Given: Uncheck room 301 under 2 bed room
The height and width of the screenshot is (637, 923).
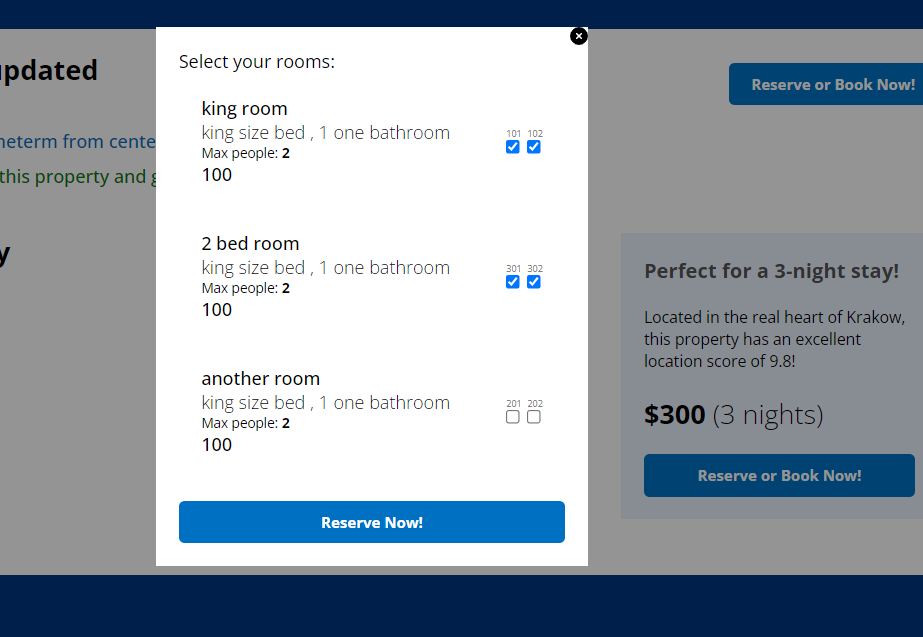Looking at the screenshot, I should (513, 281).
